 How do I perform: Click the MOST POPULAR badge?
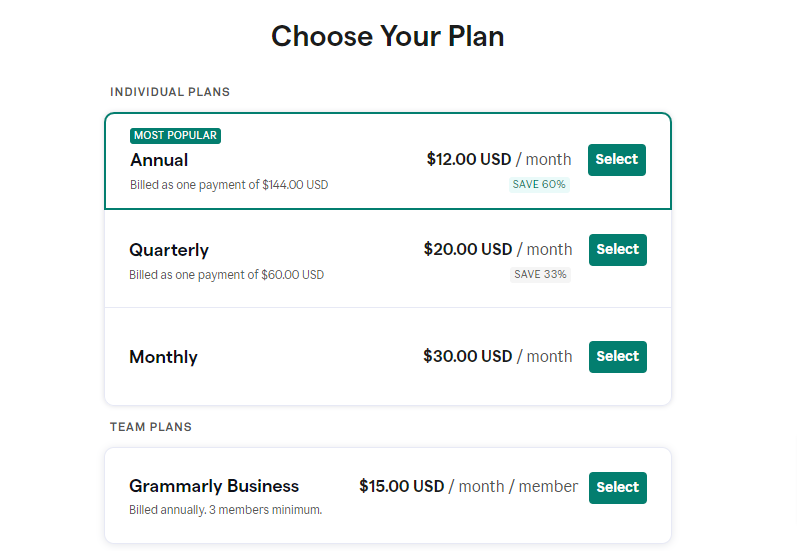point(175,135)
